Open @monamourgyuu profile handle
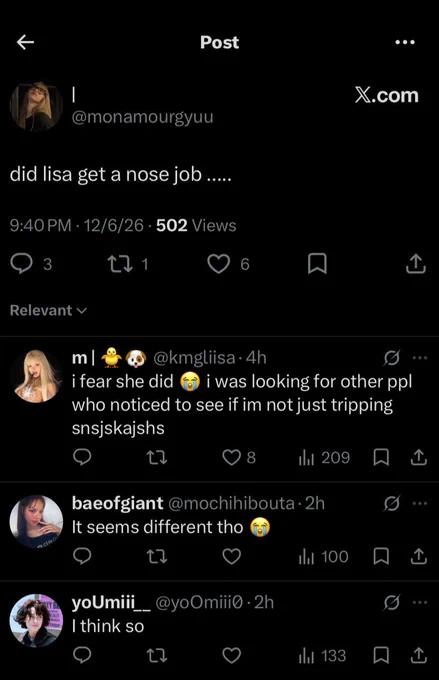The width and height of the screenshot is (439, 680). 142,117
